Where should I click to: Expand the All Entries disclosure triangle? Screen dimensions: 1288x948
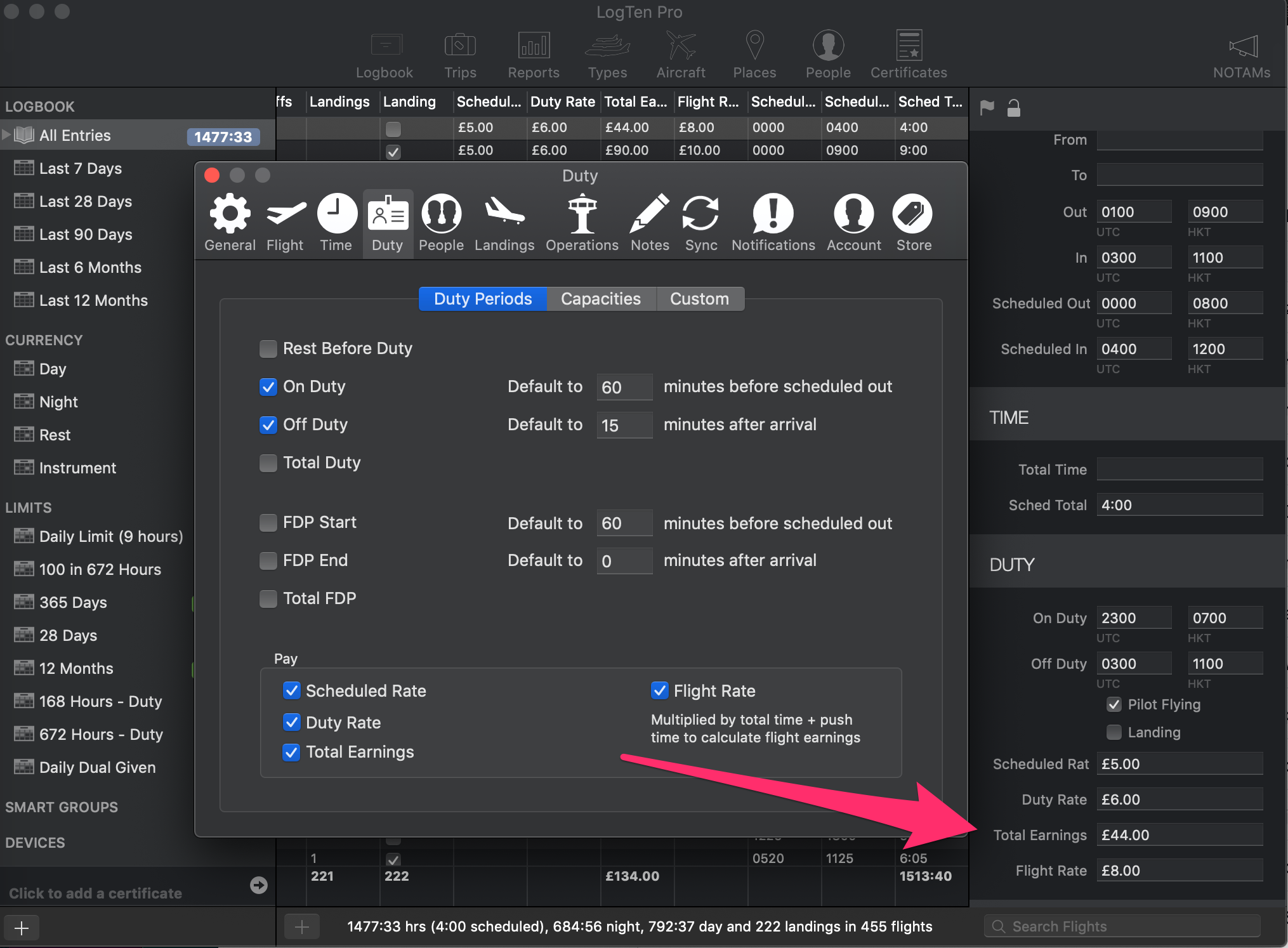point(6,135)
